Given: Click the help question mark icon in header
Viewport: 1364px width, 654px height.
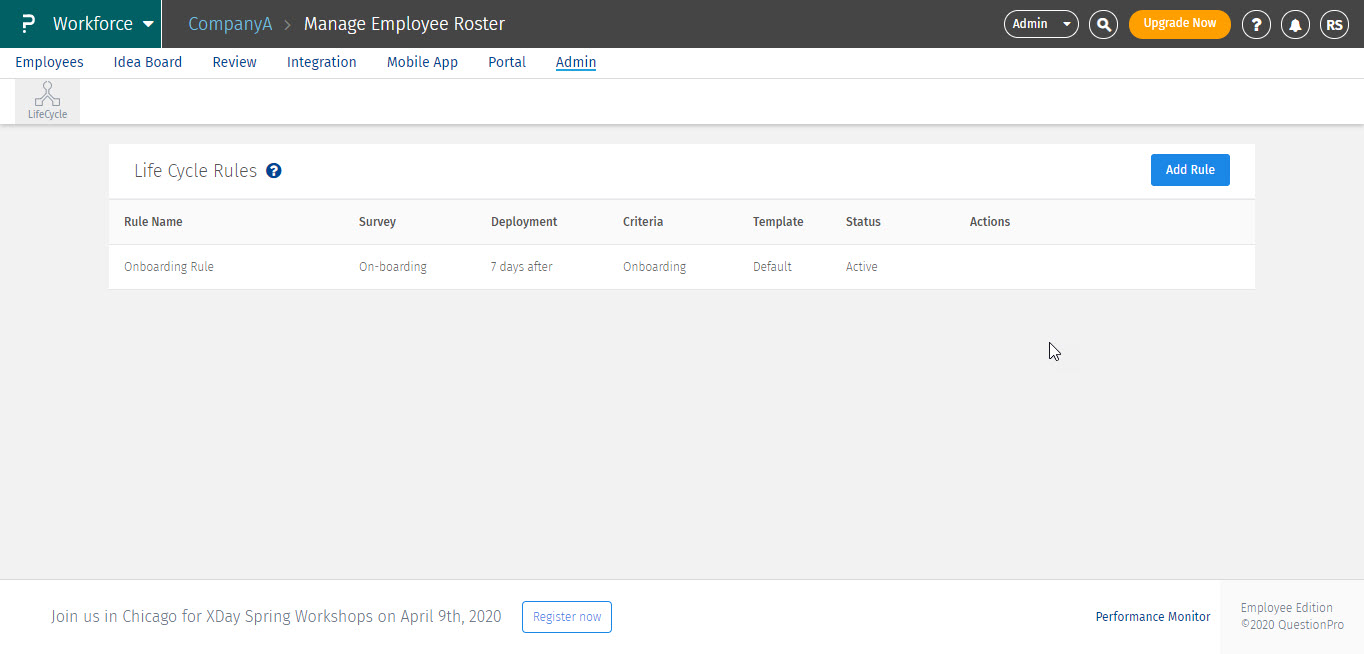Looking at the screenshot, I should tap(1256, 24).
